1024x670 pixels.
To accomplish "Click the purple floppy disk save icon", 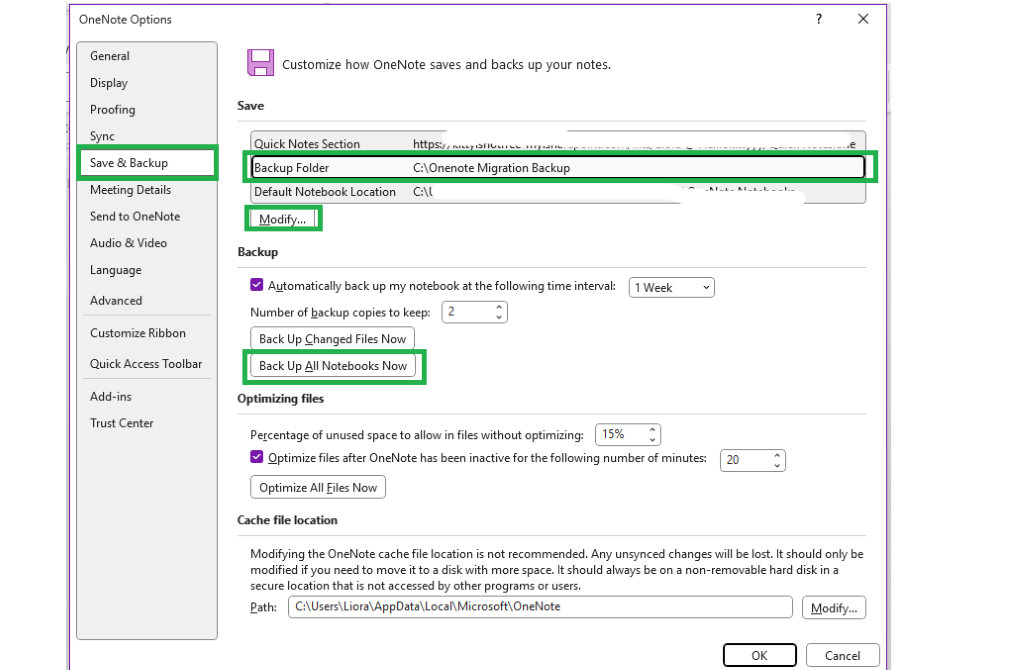I will pos(260,63).
